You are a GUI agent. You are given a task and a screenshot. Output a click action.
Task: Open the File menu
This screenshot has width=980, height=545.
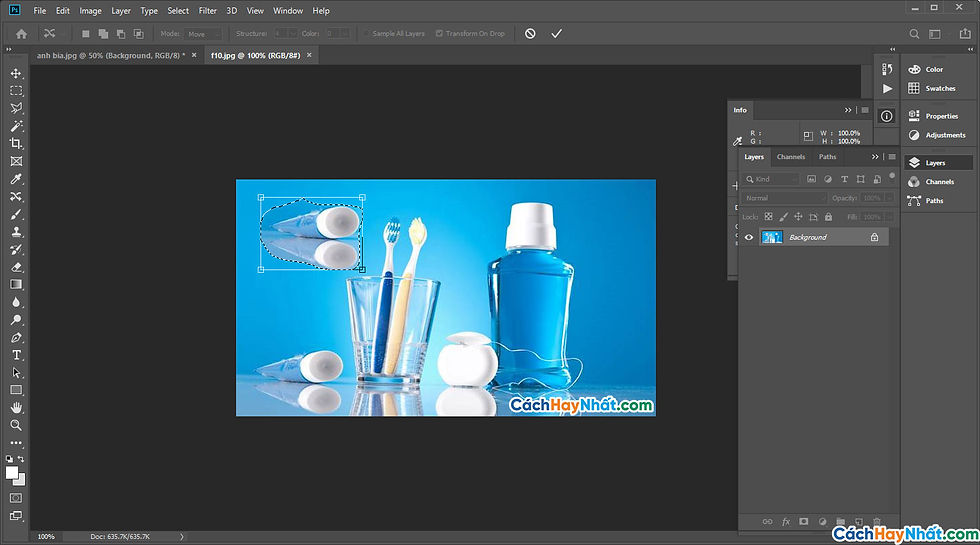(x=39, y=11)
